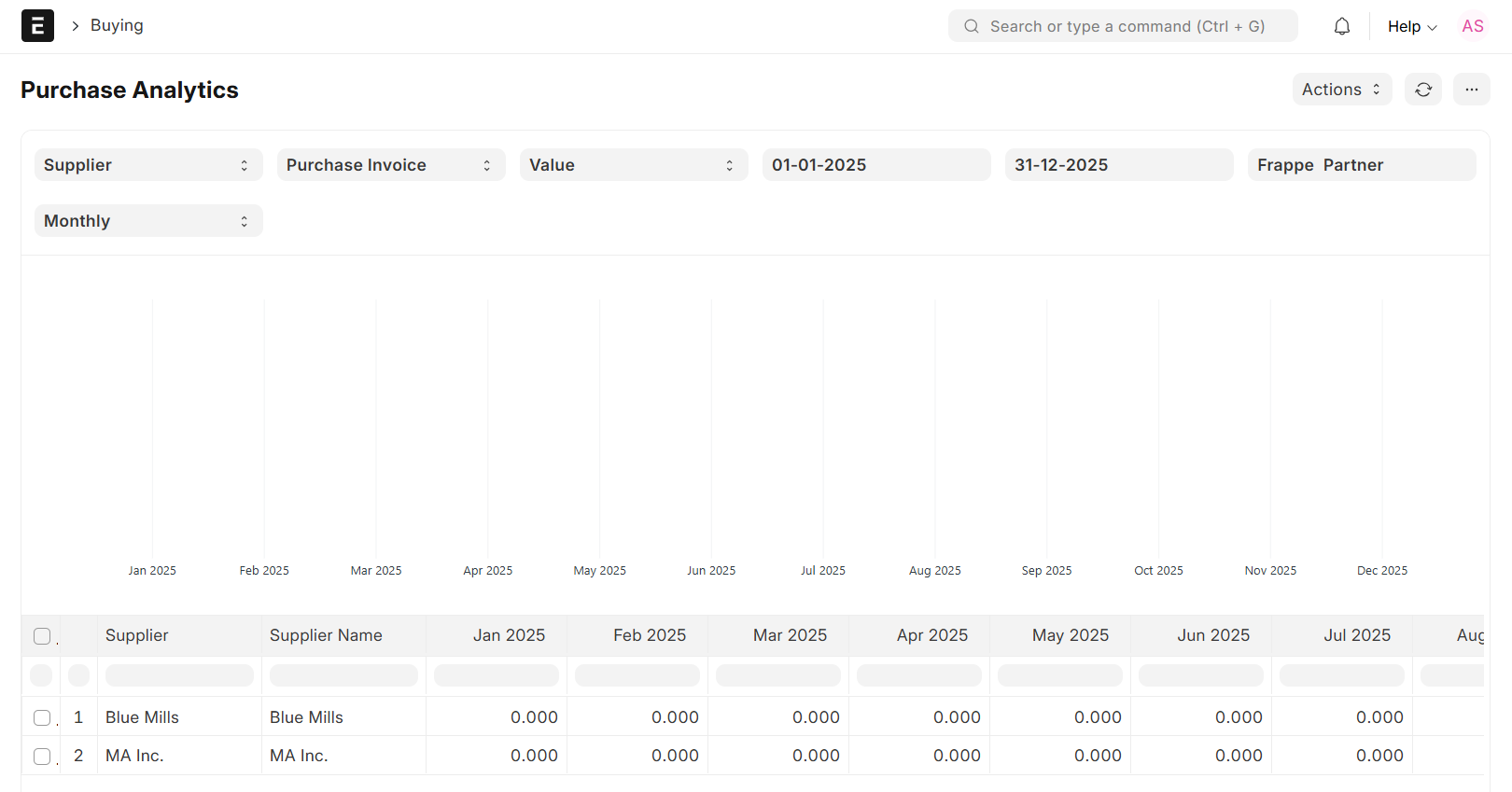1512x792 pixels.
Task: Open the AS user avatar menu
Action: point(1473,26)
